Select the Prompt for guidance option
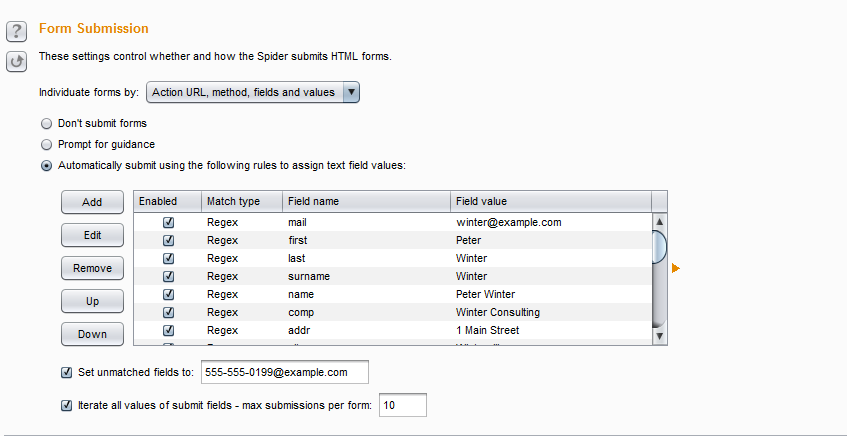This screenshot has height=436, width=847. 46,145
